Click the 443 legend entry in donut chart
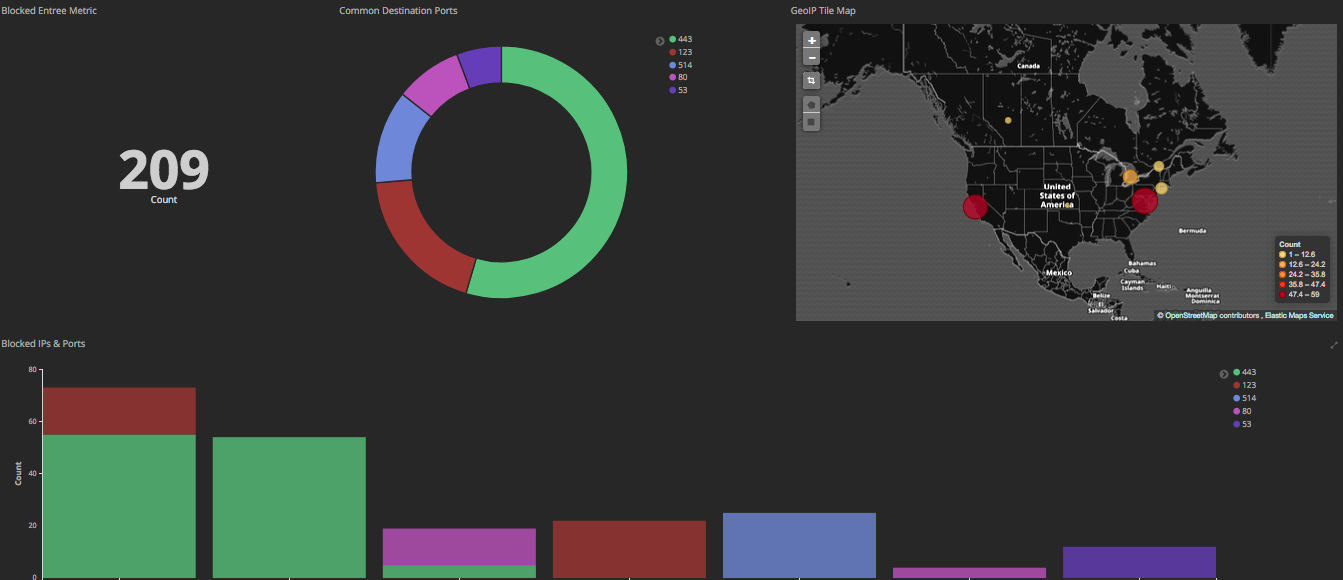Image resolution: width=1343 pixels, height=580 pixels. [680, 39]
